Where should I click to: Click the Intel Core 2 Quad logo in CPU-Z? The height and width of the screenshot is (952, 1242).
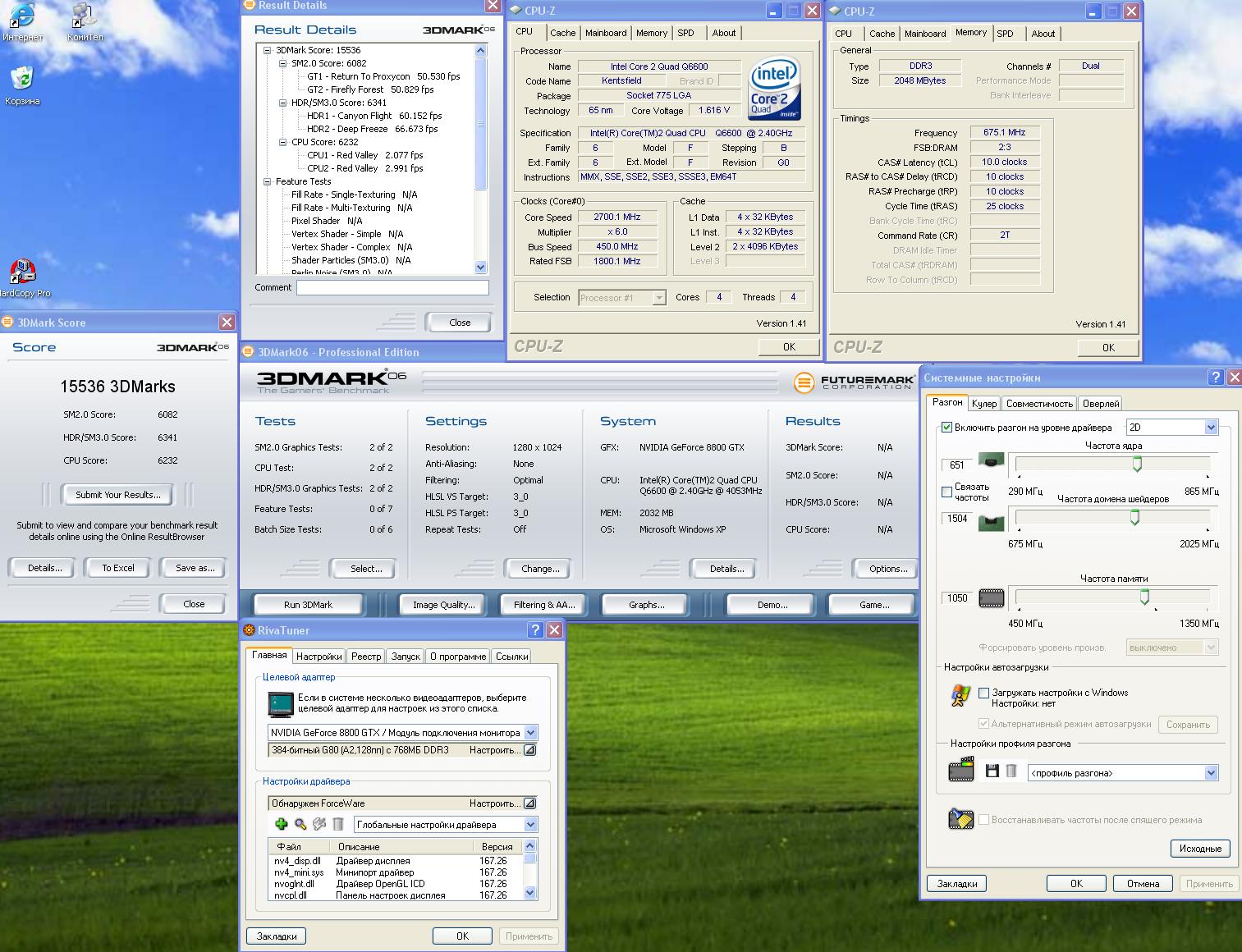pyautogui.click(x=774, y=87)
